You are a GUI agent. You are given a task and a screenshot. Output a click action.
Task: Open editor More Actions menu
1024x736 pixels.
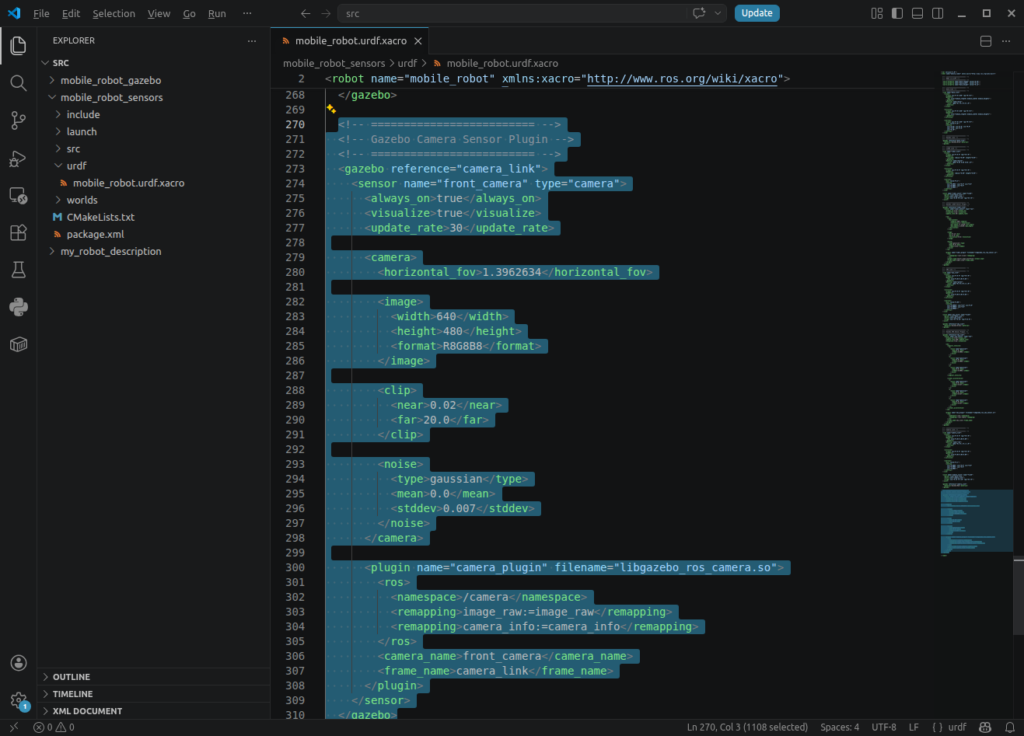1006,41
